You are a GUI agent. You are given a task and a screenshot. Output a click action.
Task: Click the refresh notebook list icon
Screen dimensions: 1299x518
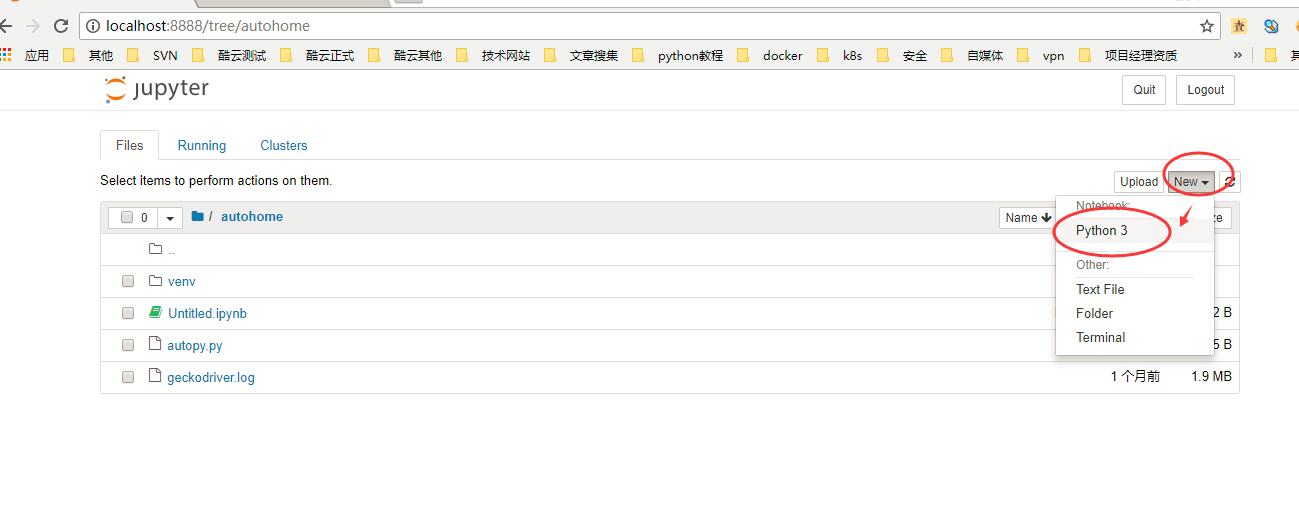[x=1230, y=182]
